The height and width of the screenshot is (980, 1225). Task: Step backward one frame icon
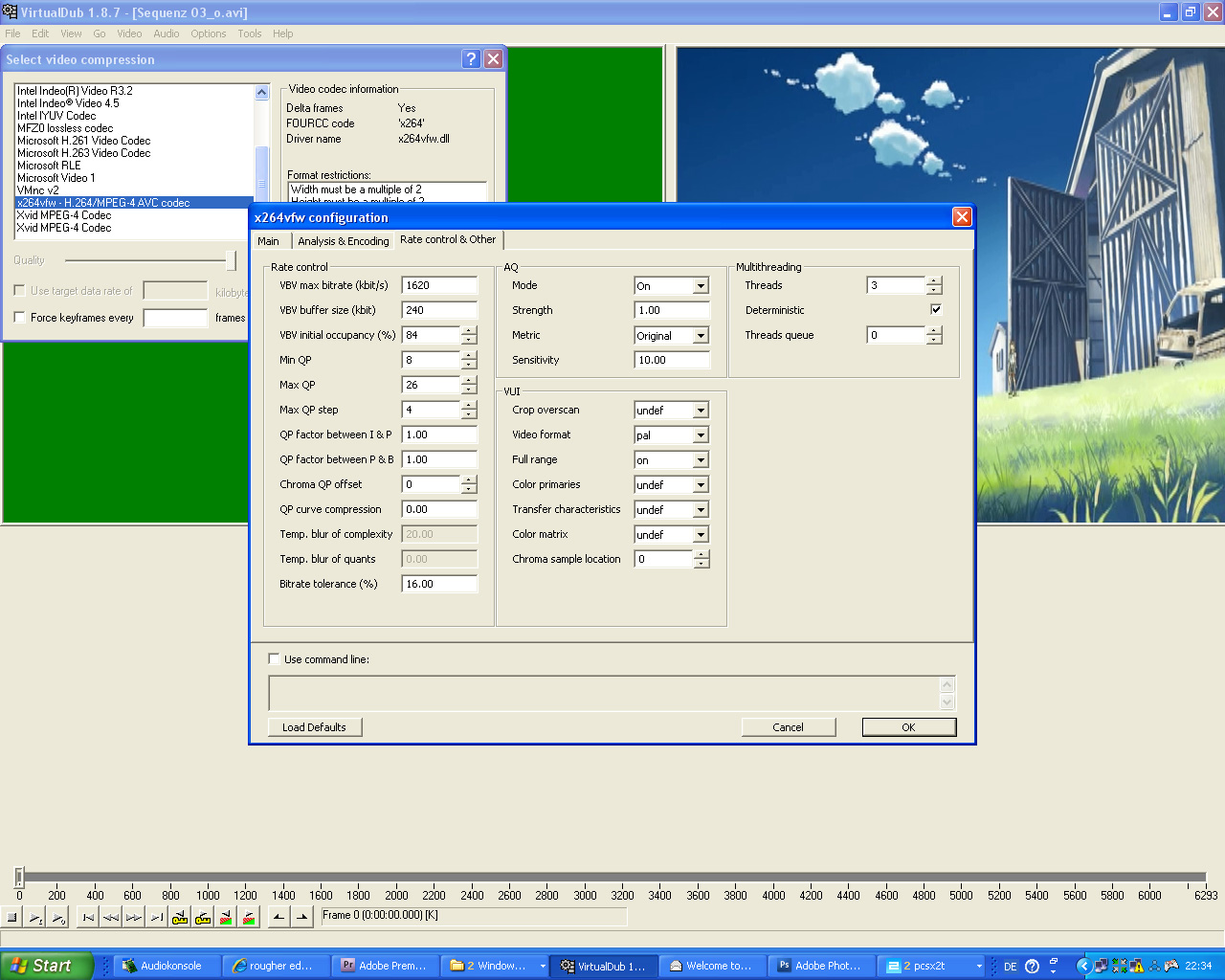pos(111,917)
